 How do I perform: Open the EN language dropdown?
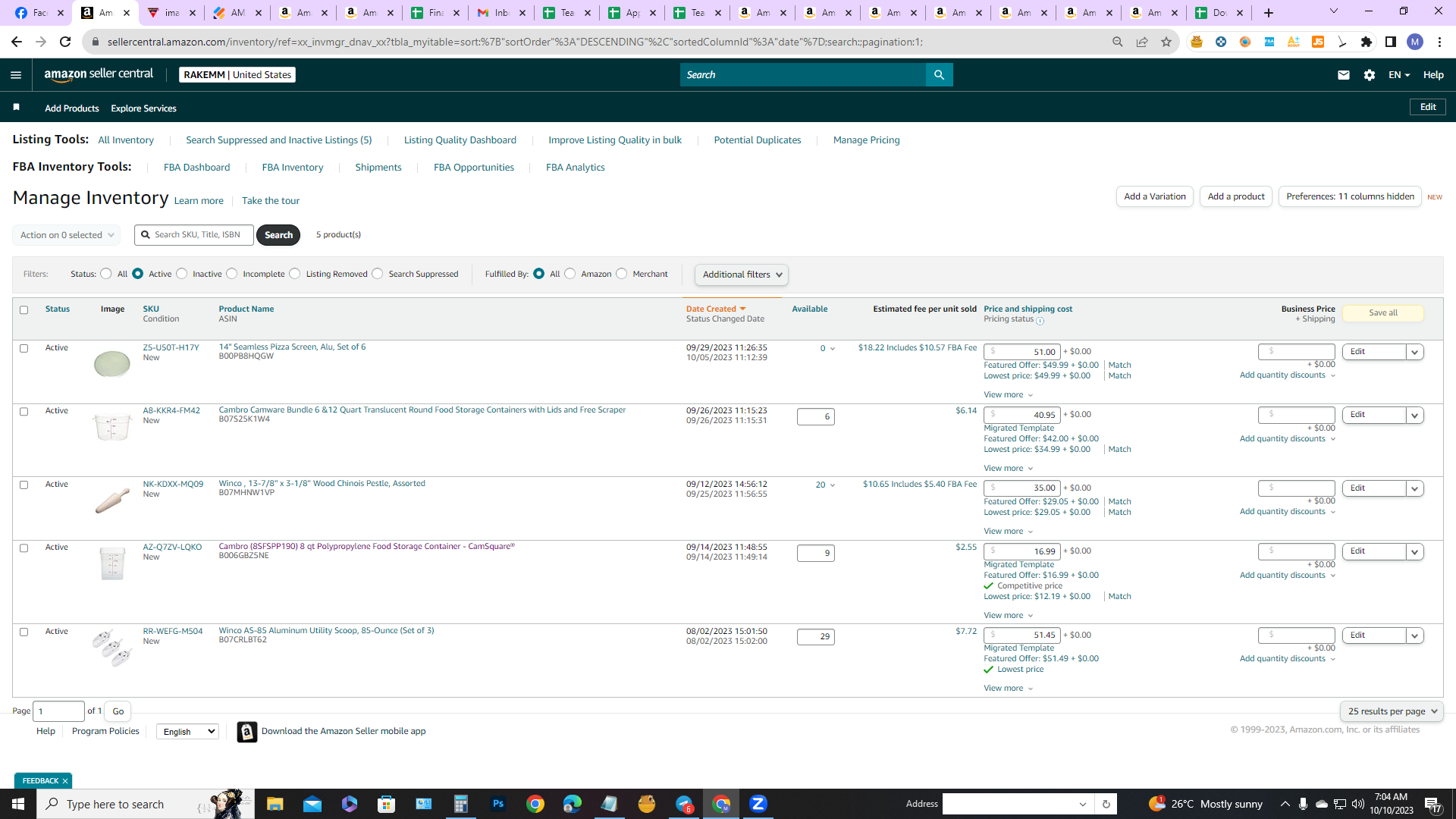[x=1398, y=74]
